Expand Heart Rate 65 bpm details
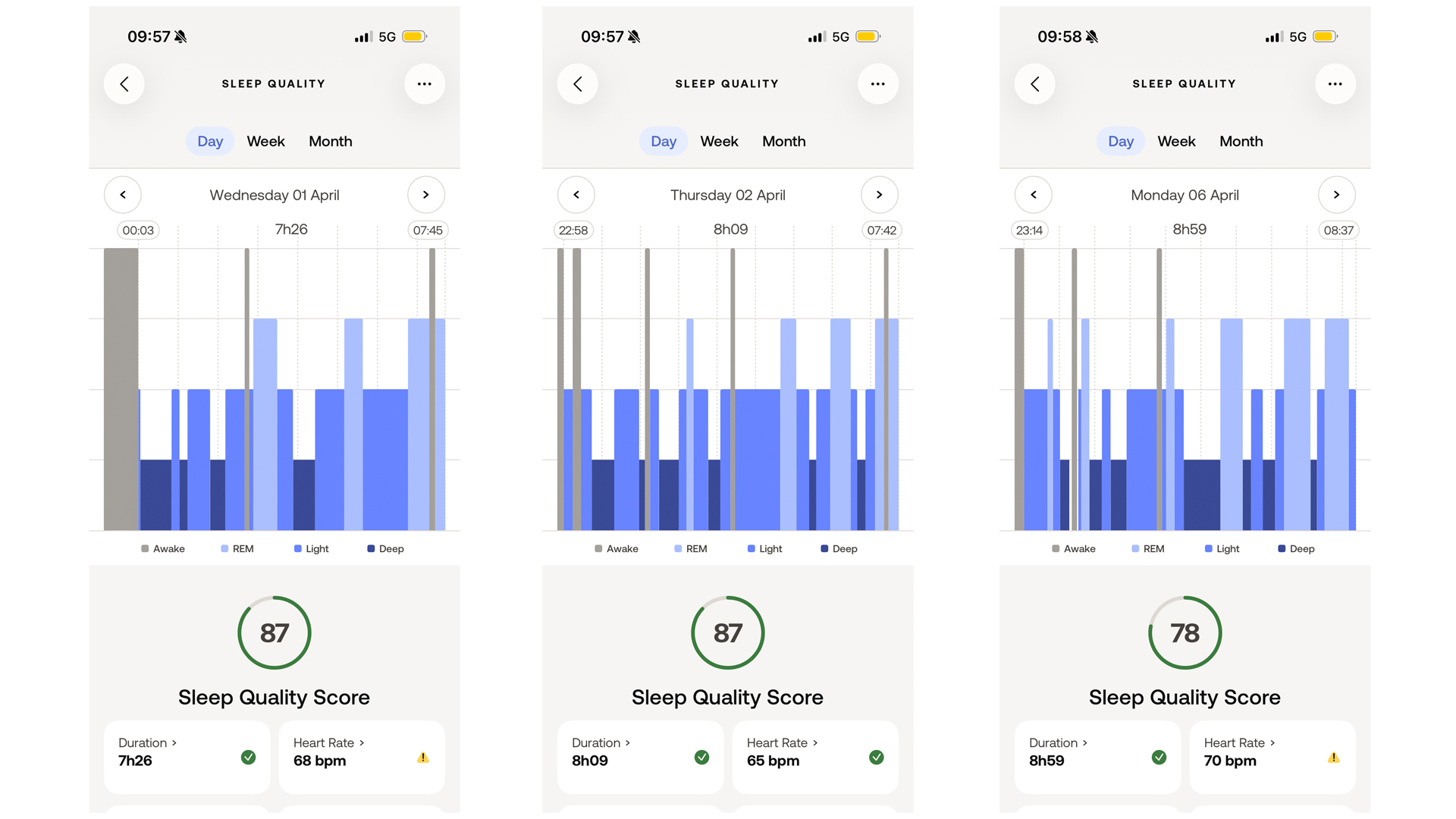Screen dimensions: 1456x819 click(815, 757)
